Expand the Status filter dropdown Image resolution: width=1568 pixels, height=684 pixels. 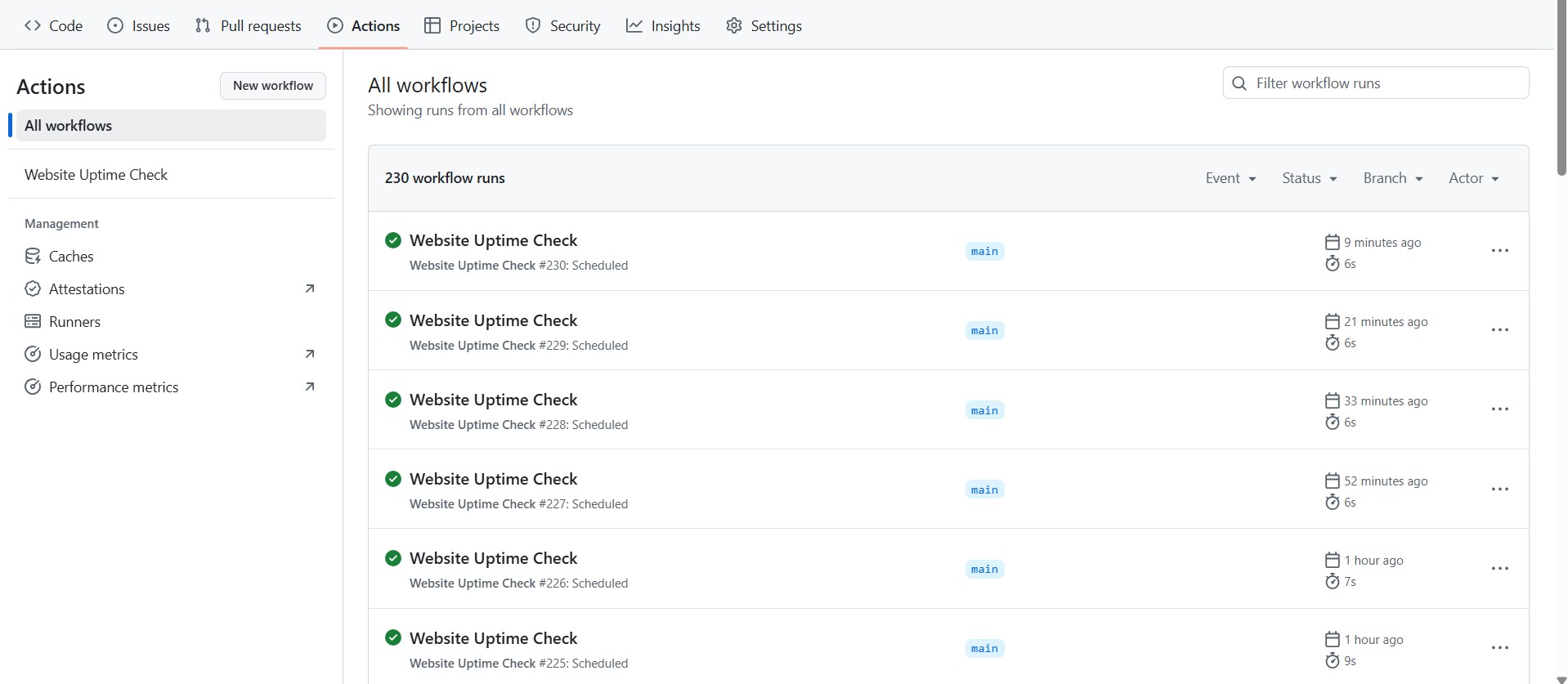click(1309, 178)
